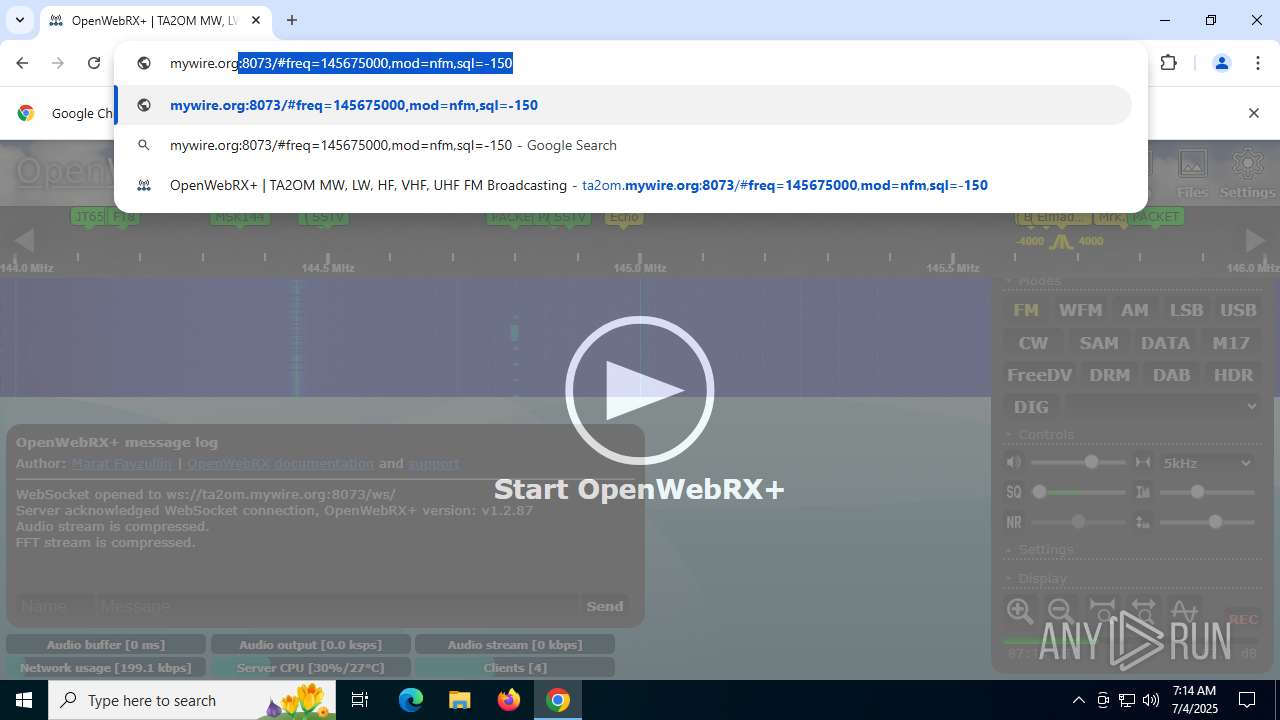
Task: Adjust the noise reduction slider
Action: [1078, 522]
